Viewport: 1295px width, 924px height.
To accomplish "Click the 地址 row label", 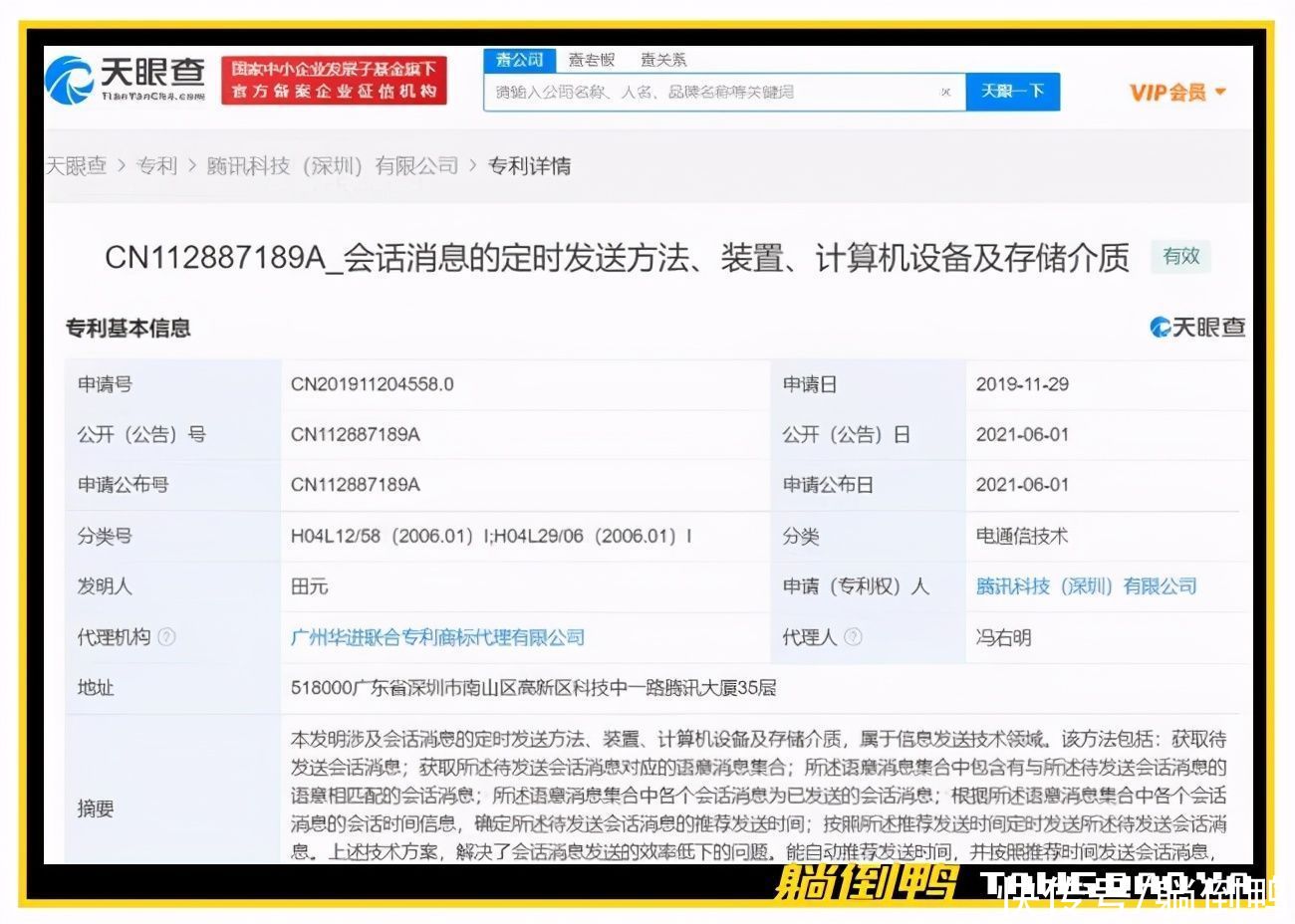I will click(96, 688).
